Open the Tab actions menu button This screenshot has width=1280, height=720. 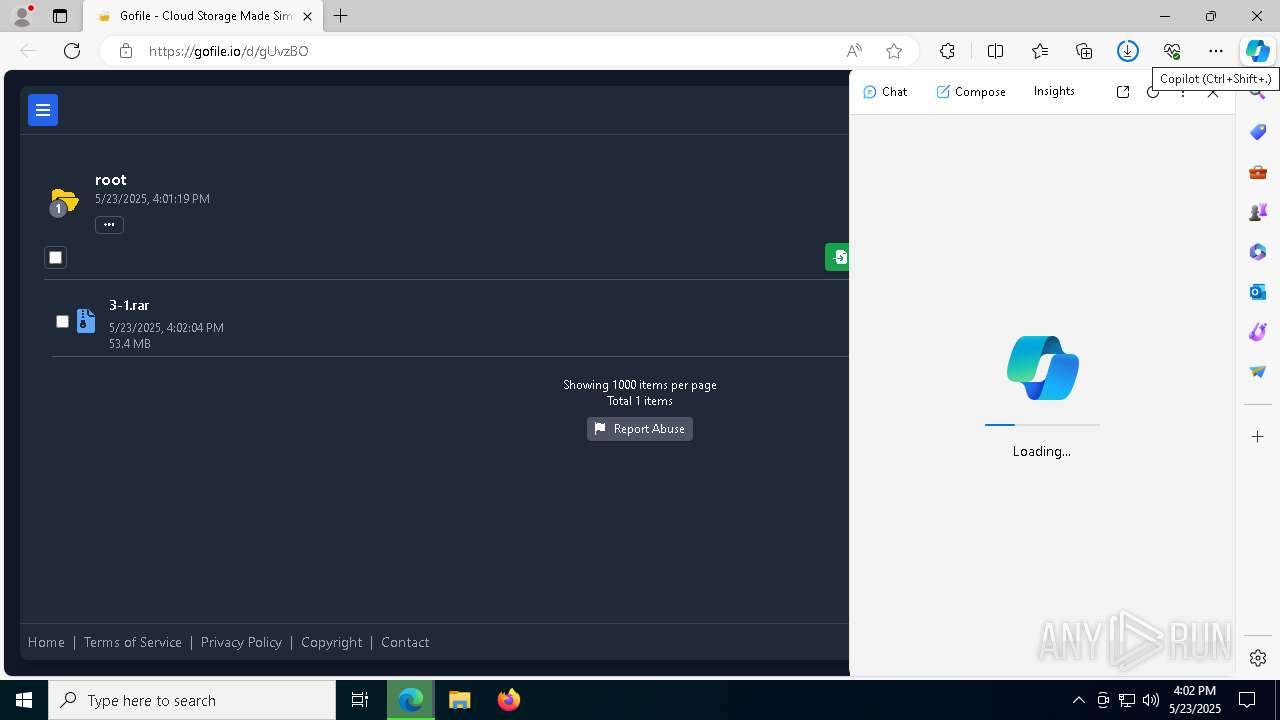60,16
